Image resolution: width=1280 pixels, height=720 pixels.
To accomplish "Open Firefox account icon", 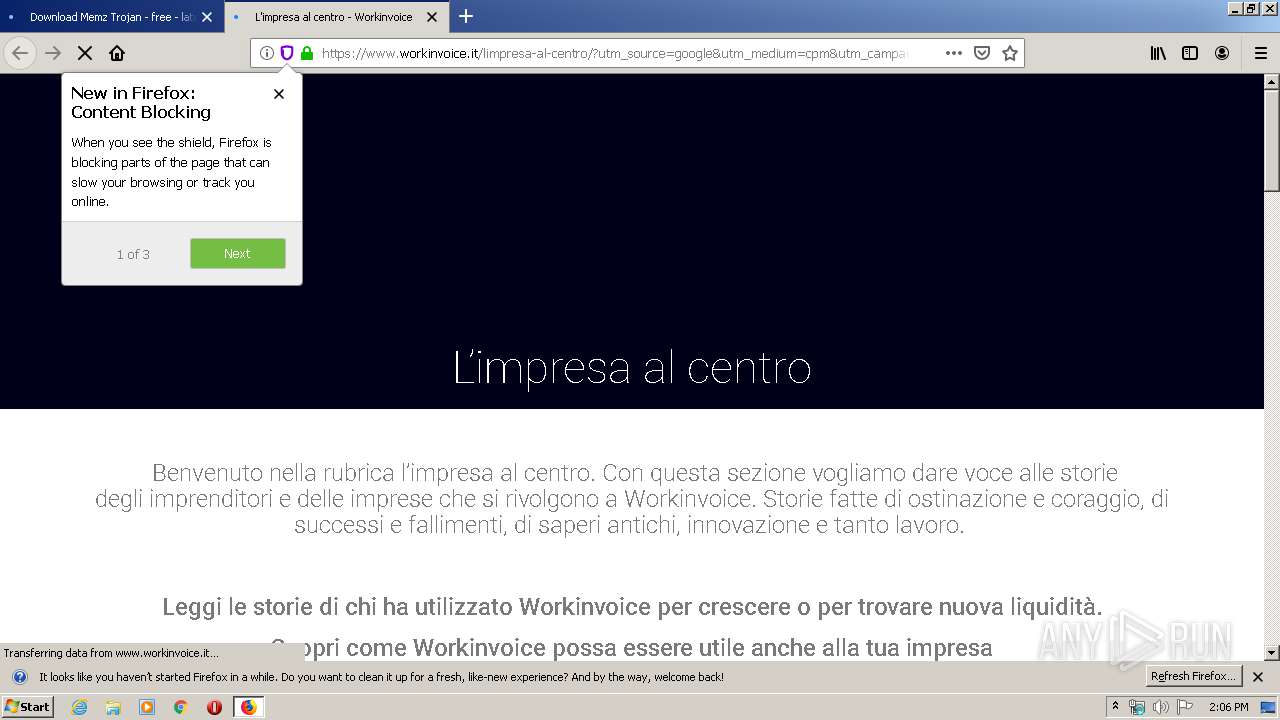I will point(1222,53).
